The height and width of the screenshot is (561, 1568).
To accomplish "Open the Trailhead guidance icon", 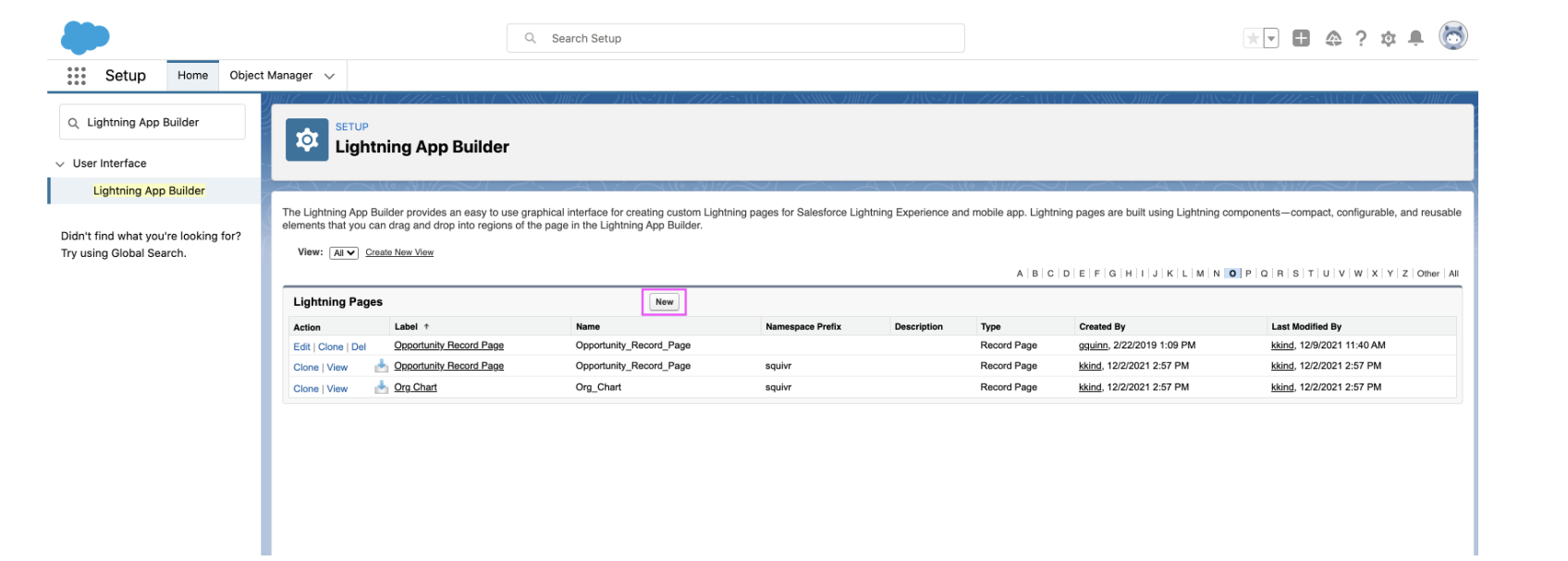I will (x=1333, y=38).
